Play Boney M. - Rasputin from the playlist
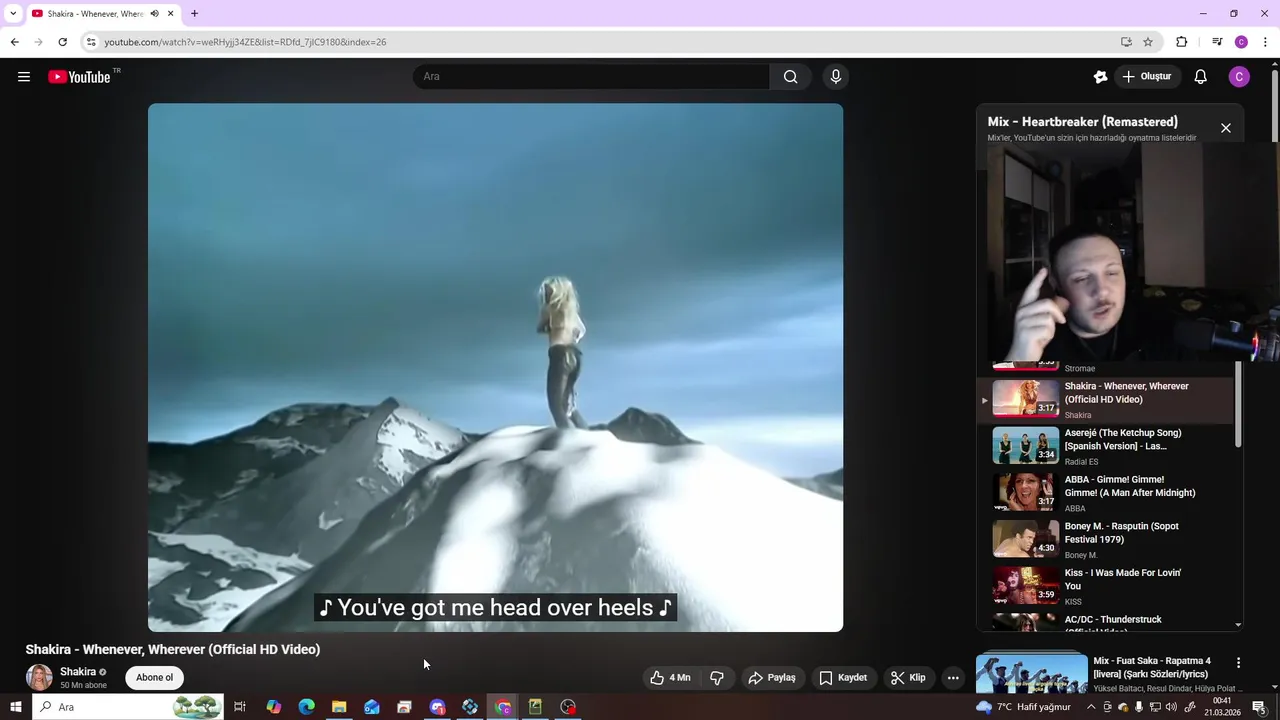The height and width of the screenshot is (720, 1280). (x=1107, y=540)
